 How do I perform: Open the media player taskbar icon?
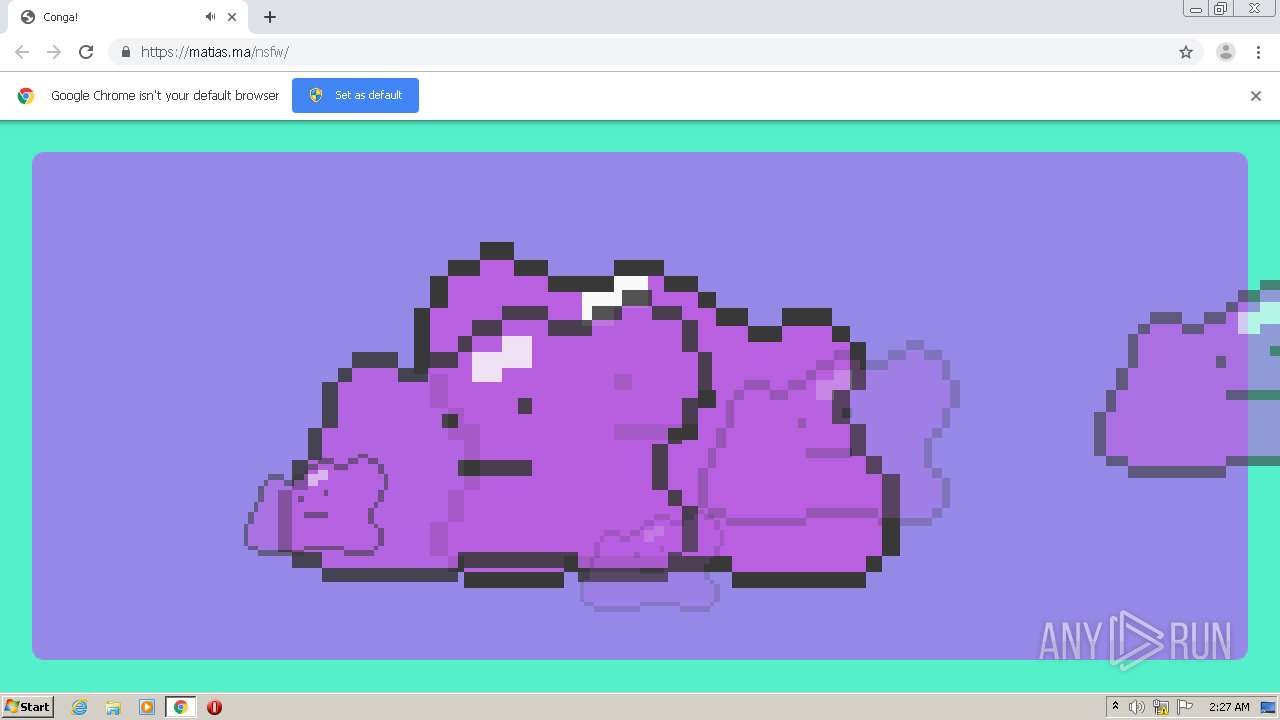[x=147, y=707]
